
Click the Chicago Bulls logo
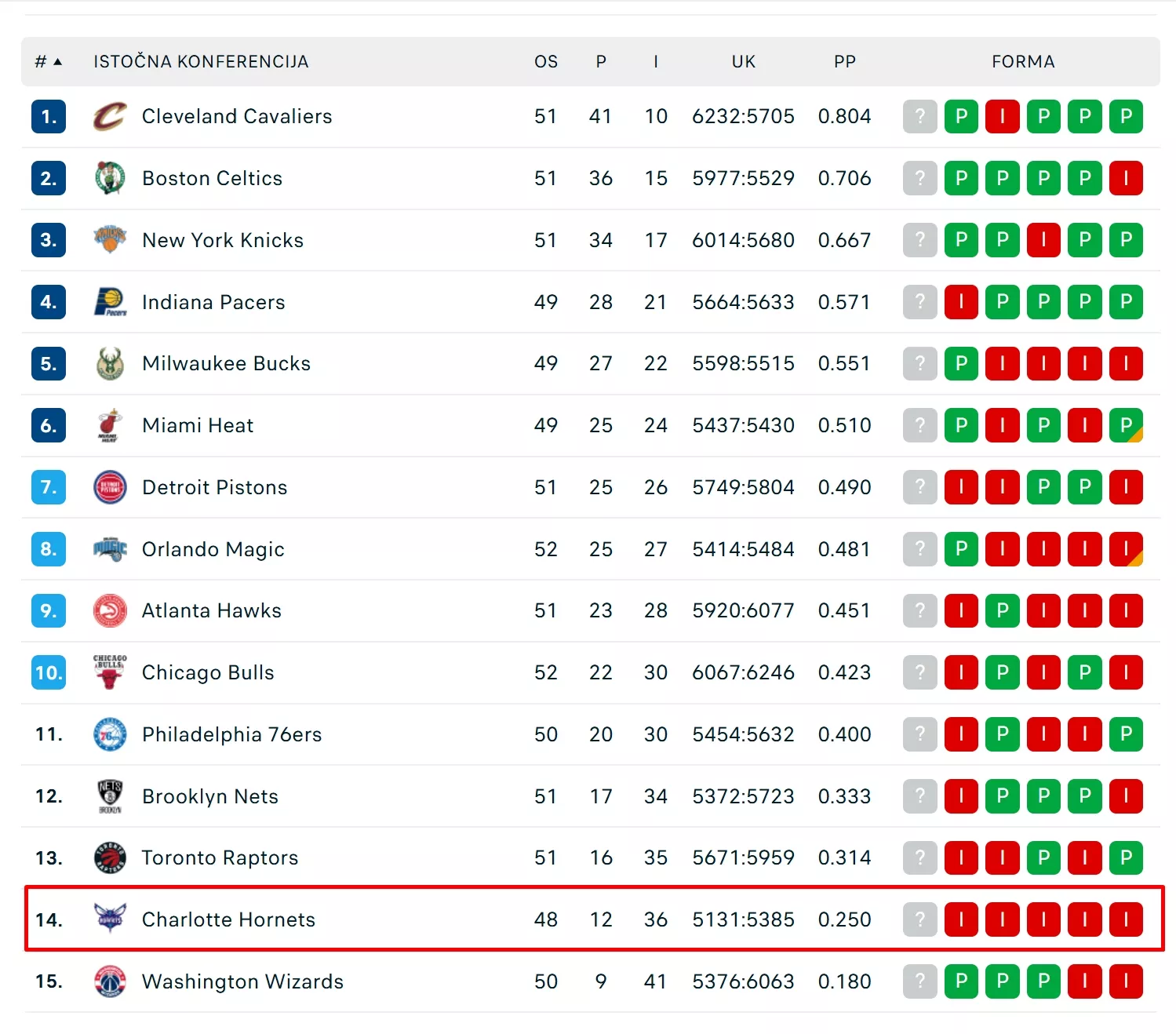click(110, 672)
